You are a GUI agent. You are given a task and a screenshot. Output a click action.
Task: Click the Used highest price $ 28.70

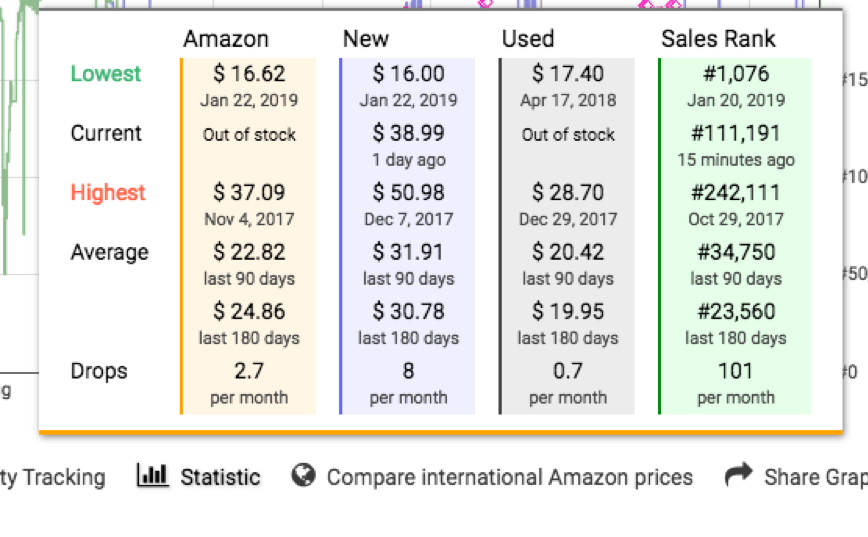tap(568, 193)
